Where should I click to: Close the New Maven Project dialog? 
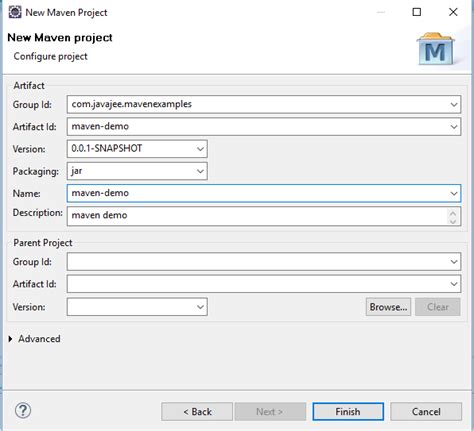(453, 12)
